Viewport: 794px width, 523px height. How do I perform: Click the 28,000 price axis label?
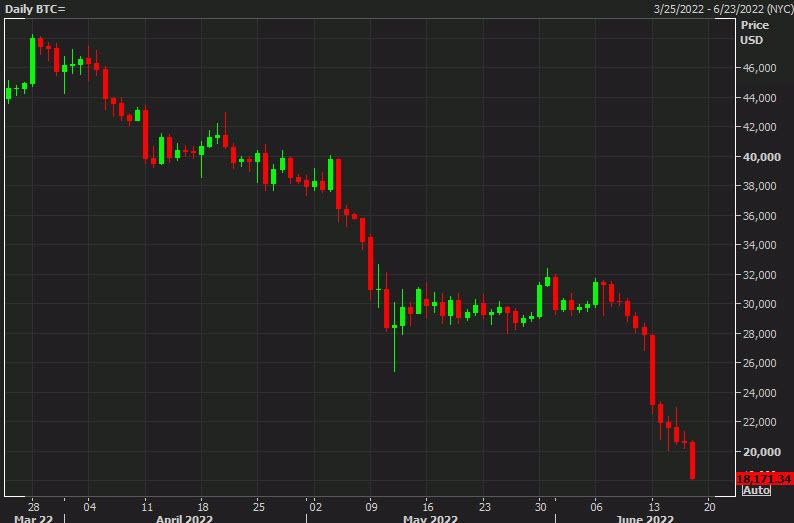tap(759, 334)
